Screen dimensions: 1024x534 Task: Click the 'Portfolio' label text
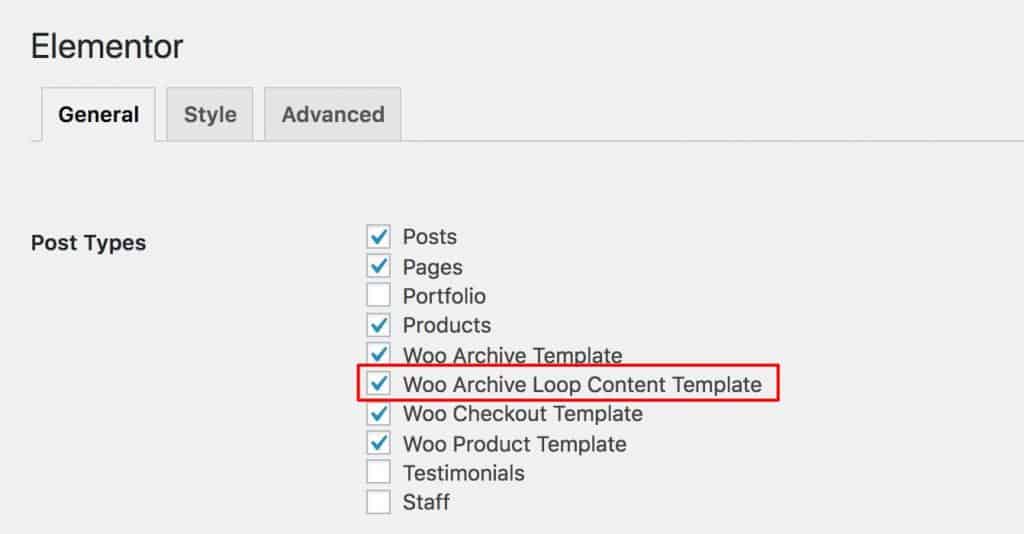pyautogui.click(x=444, y=296)
